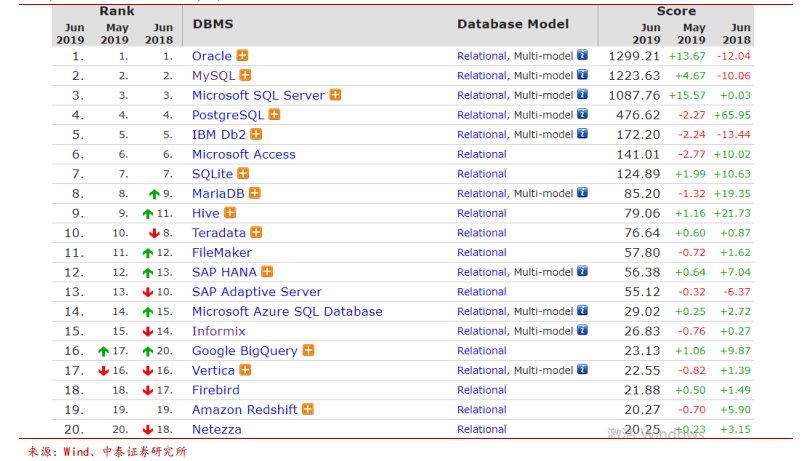Open the FileMaker link
The image size is (811, 461).
[x=221, y=252]
